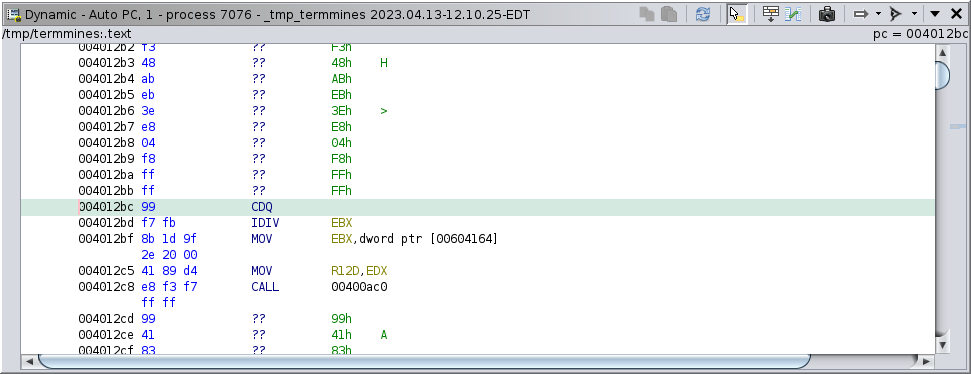This screenshot has height=374, width=971.
Task: Click the CALL target 00400ac0
Action: tap(359, 287)
